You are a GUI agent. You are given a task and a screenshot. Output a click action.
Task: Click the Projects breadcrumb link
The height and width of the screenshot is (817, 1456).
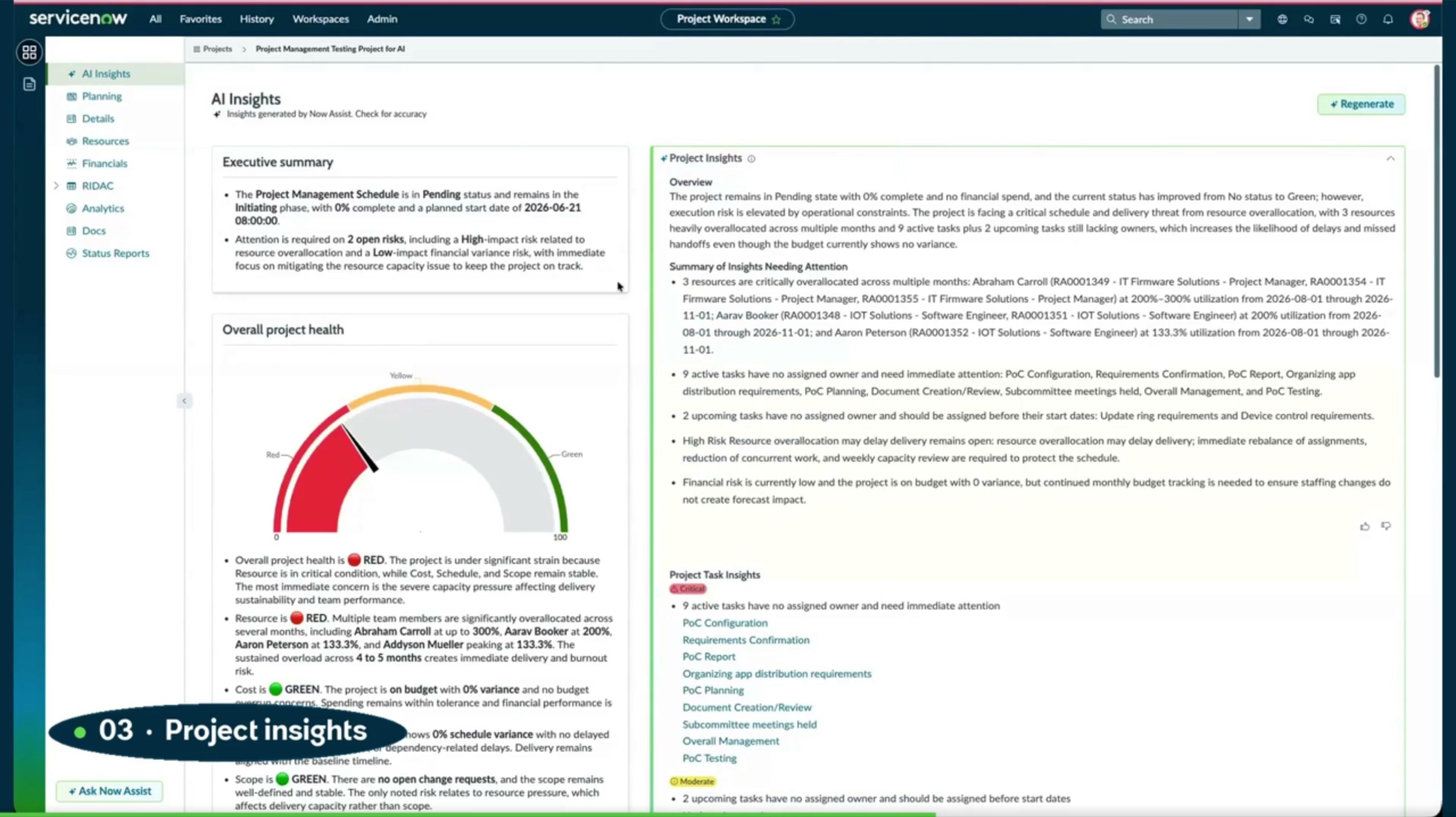pos(217,49)
